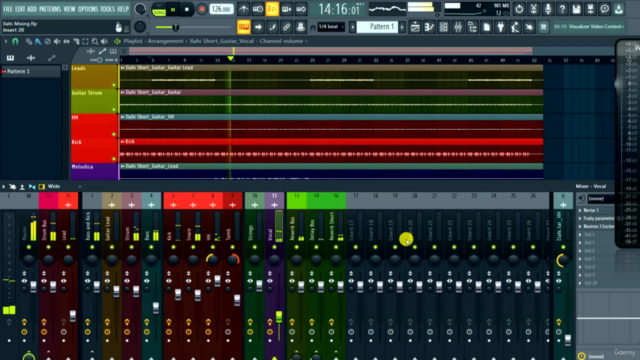Open the Browser view icon
This screenshot has width=640, height=360.
472,27
